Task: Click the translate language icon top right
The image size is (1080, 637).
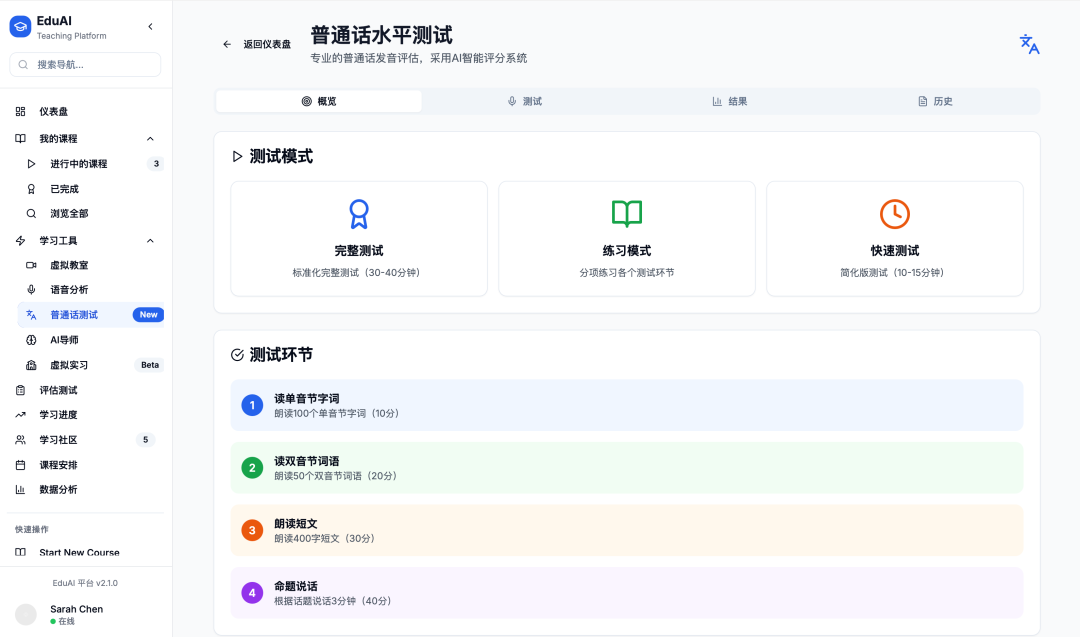Action: tap(1029, 44)
